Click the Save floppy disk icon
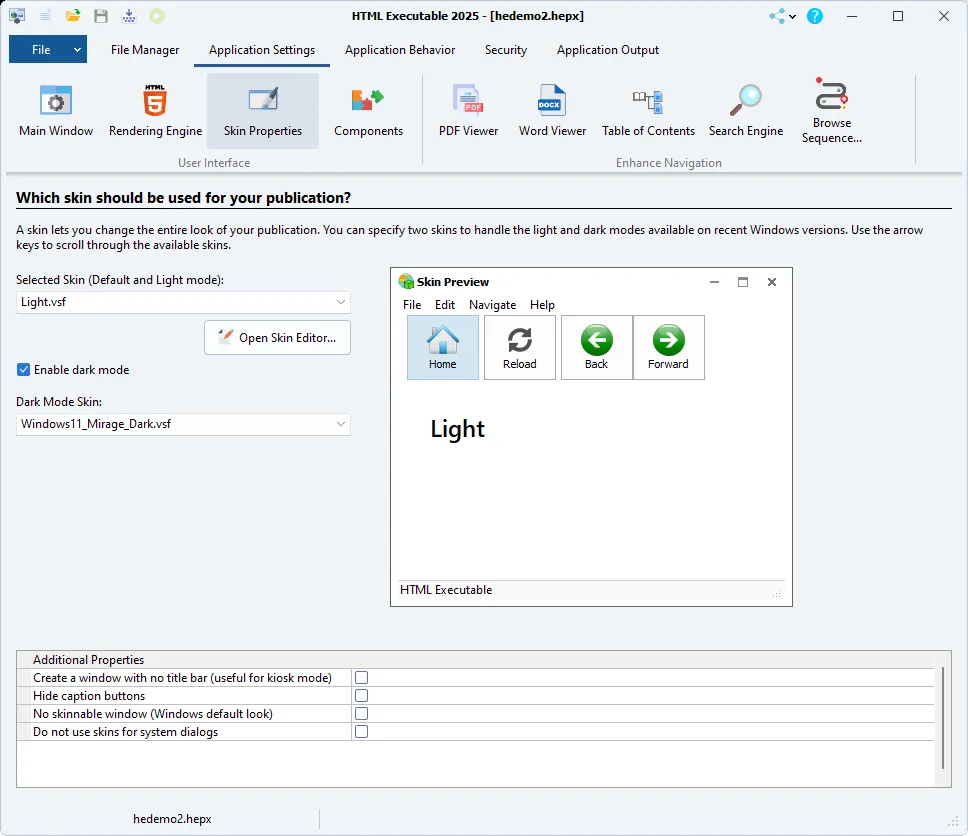 pos(101,16)
